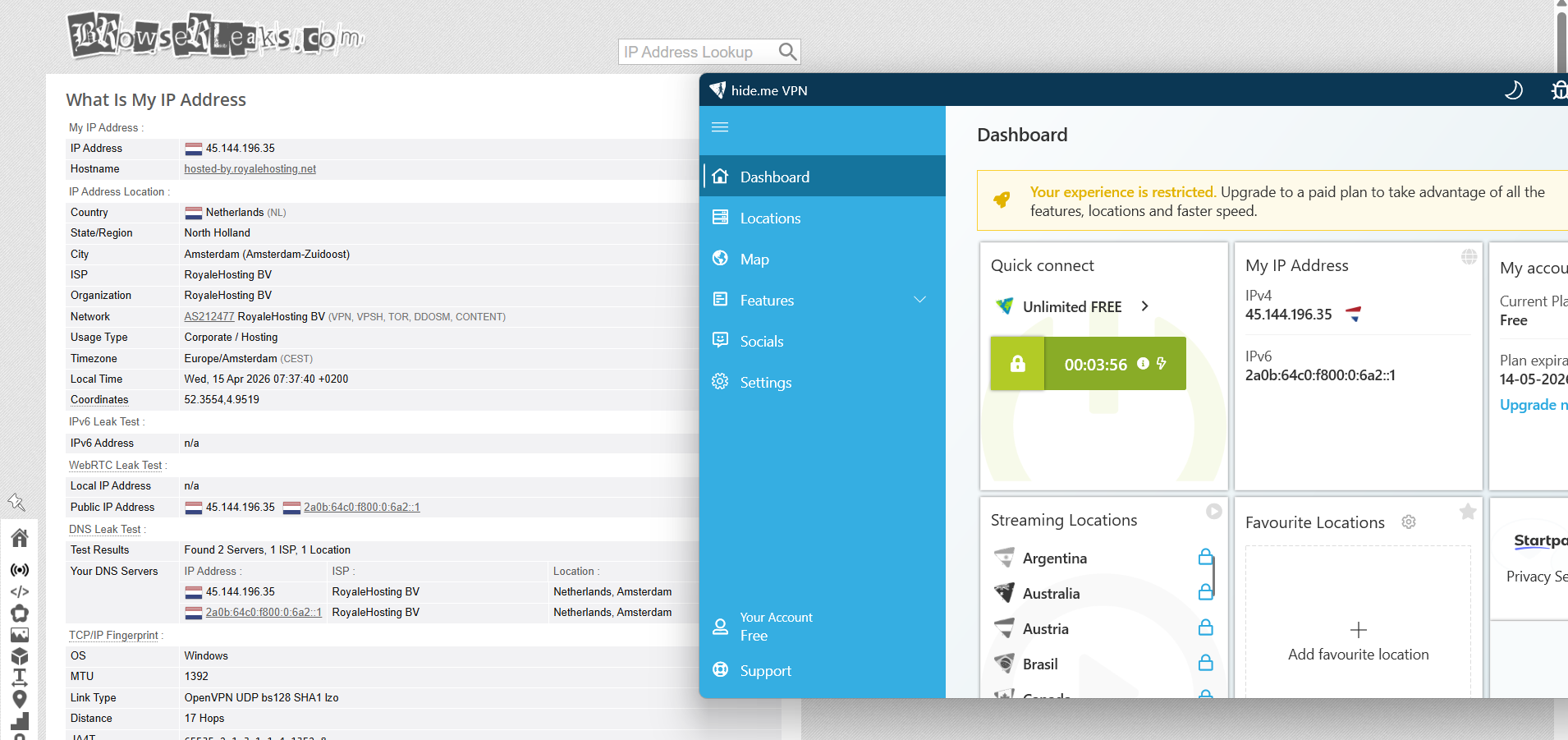
Task: Click the hide.me VPN hamburger menu icon
Action: pos(720,127)
